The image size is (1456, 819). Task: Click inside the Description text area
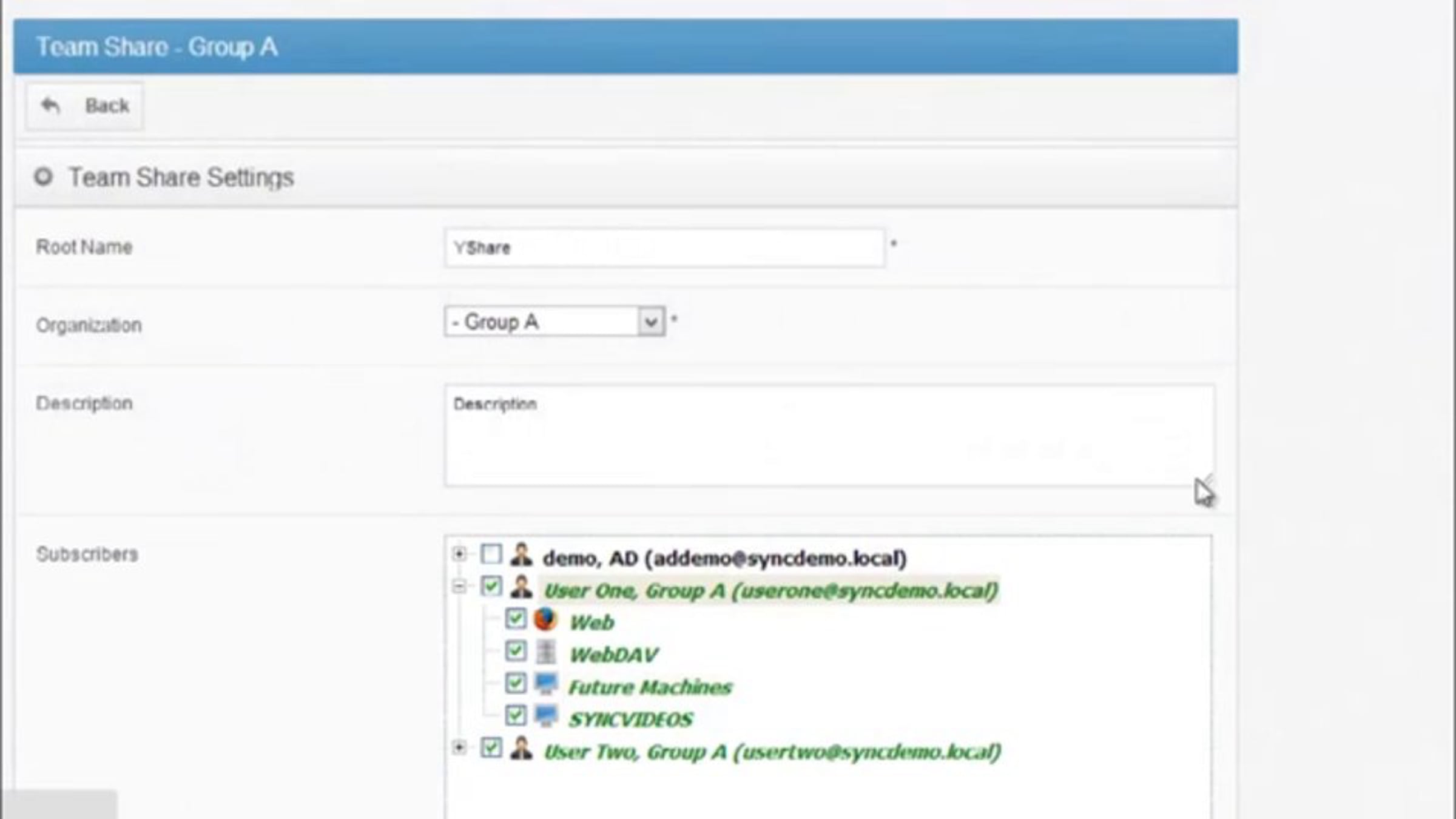829,436
